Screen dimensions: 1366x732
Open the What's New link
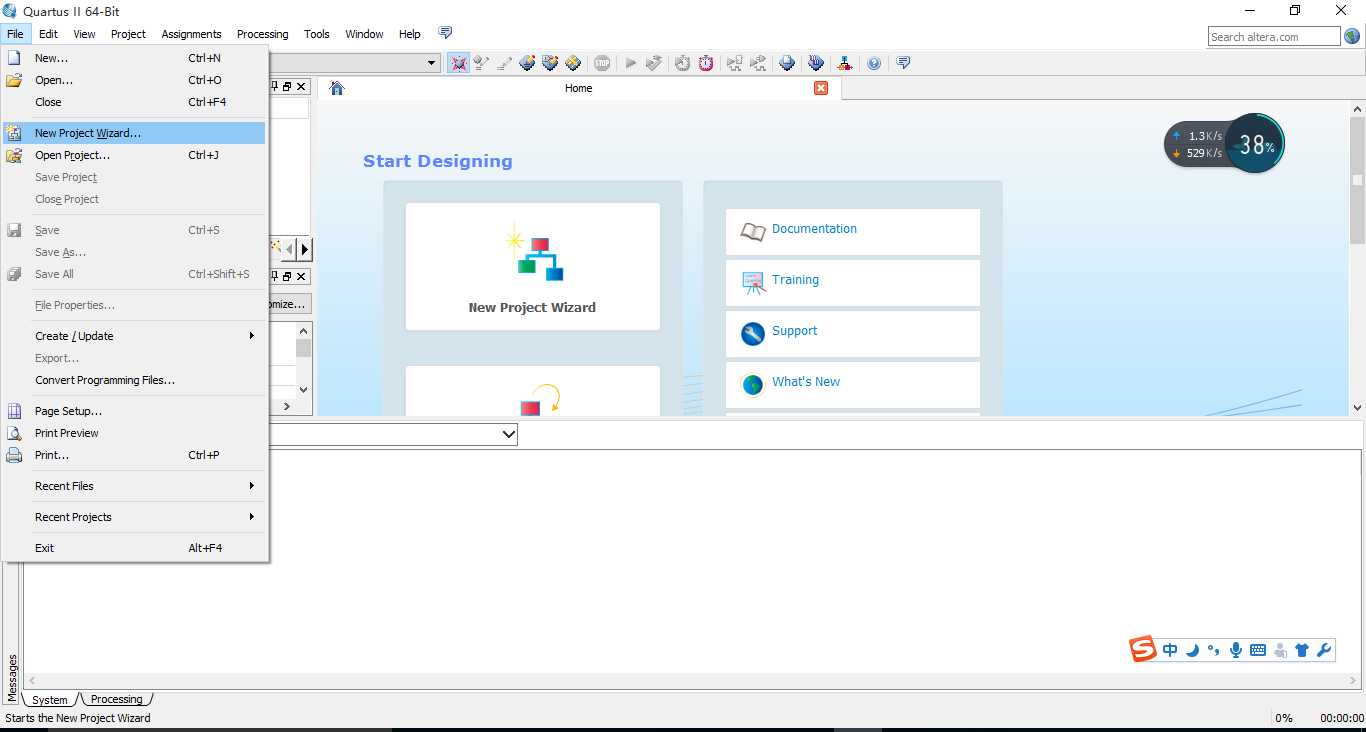click(x=806, y=382)
